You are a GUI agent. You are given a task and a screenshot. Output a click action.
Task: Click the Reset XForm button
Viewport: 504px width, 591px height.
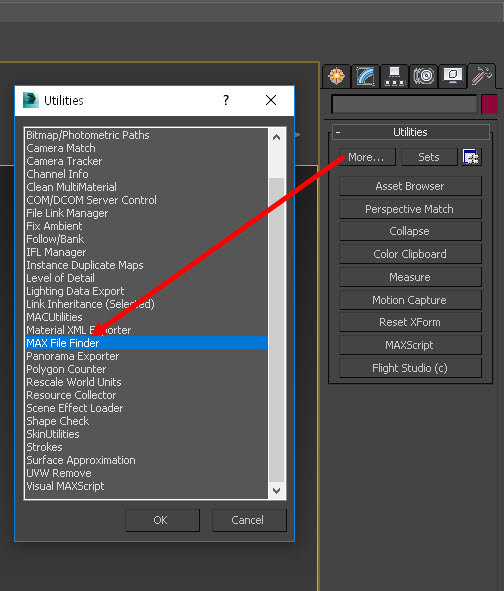pyautogui.click(x=410, y=322)
